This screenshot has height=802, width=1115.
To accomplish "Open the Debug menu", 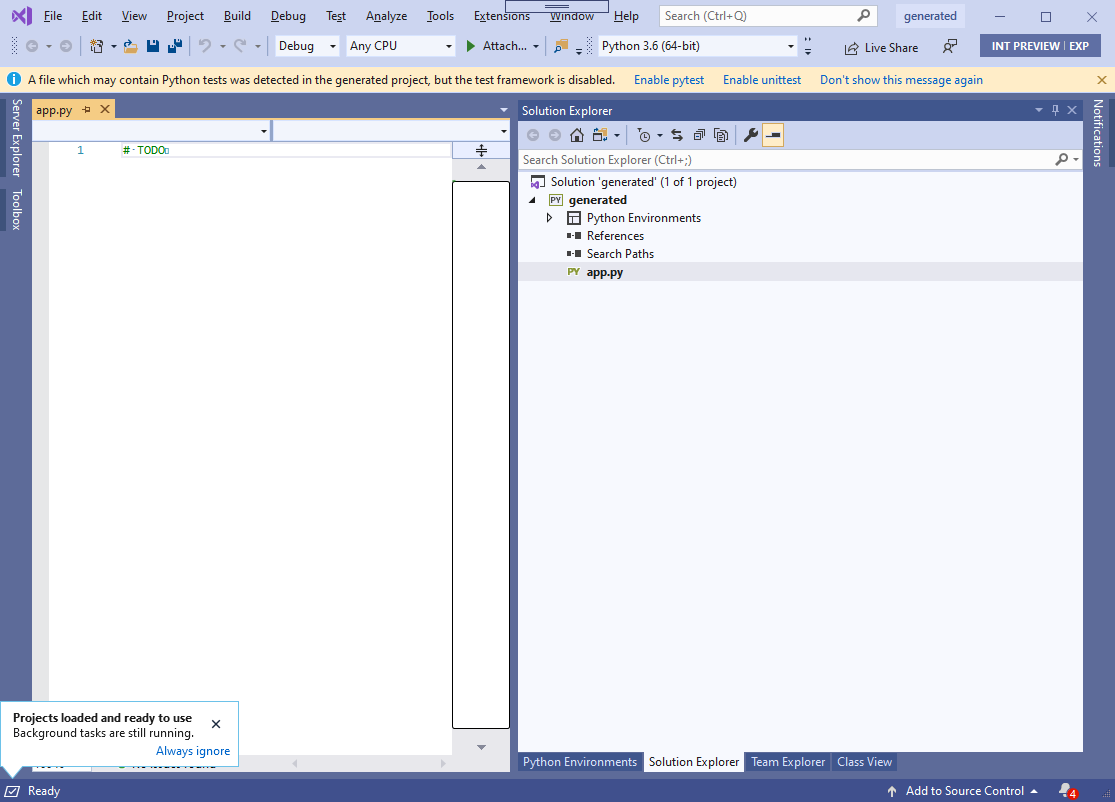I will pyautogui.click(x=288, y=16).
